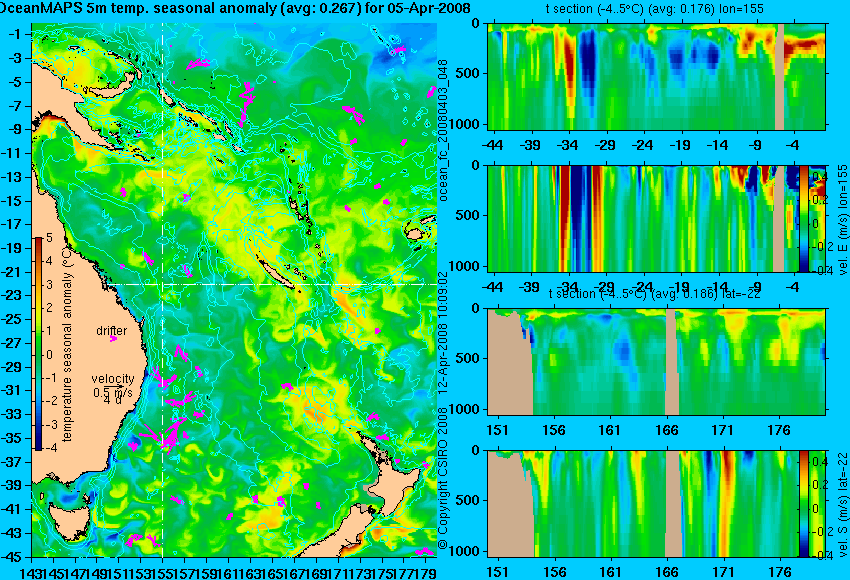This screenshot has width=850, height=580.
Task: Click the '-34' tick below the top temperature section
Action: click(x=568, y=145)
